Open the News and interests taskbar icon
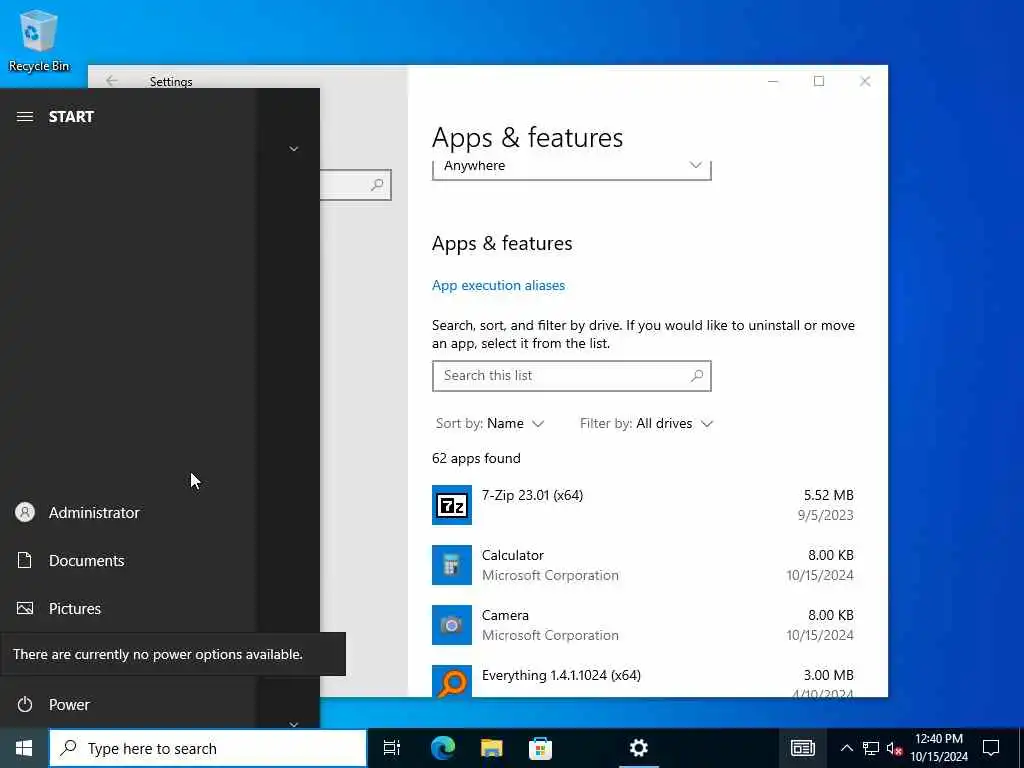Screen dimensions: 1024x768 [803, 748]
